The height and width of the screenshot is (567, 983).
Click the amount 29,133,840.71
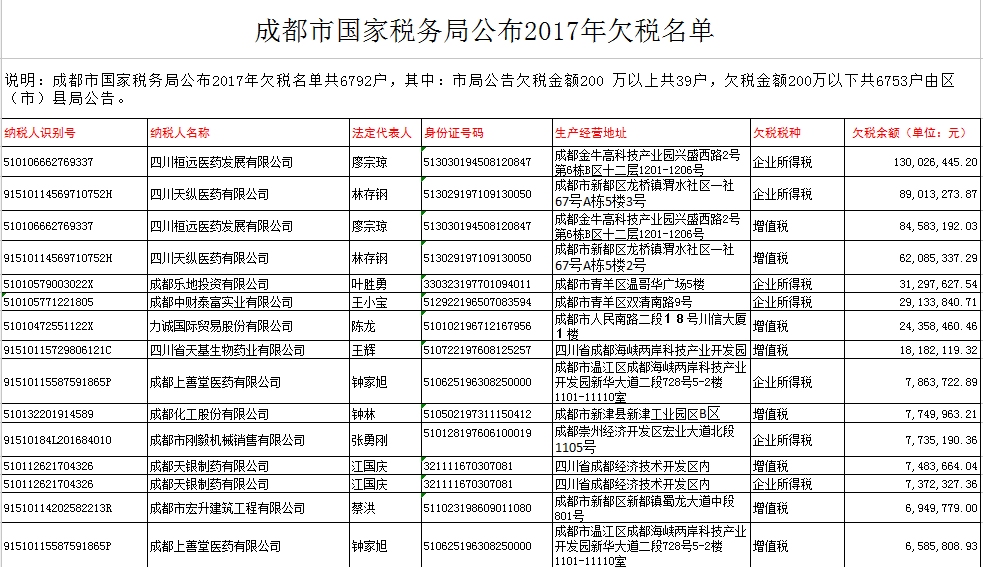point(938,302)
